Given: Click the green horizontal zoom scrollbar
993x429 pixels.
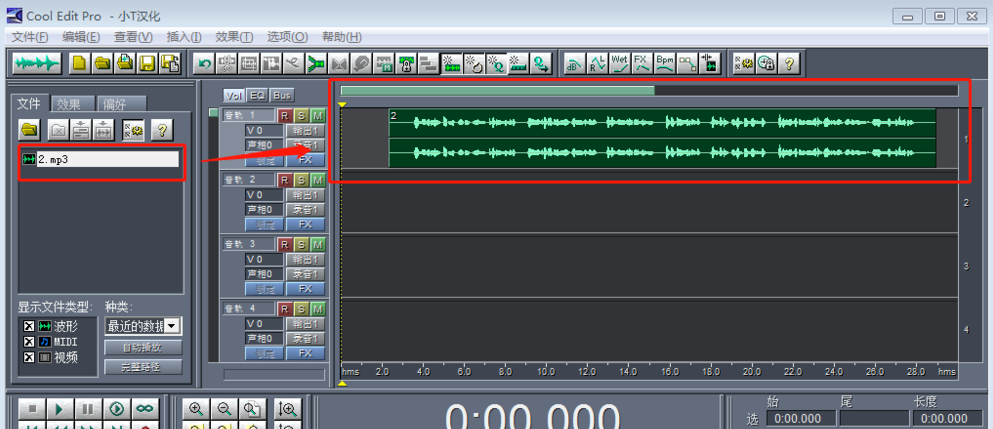Looking at the screenshot, I should [x=497, y=91].
